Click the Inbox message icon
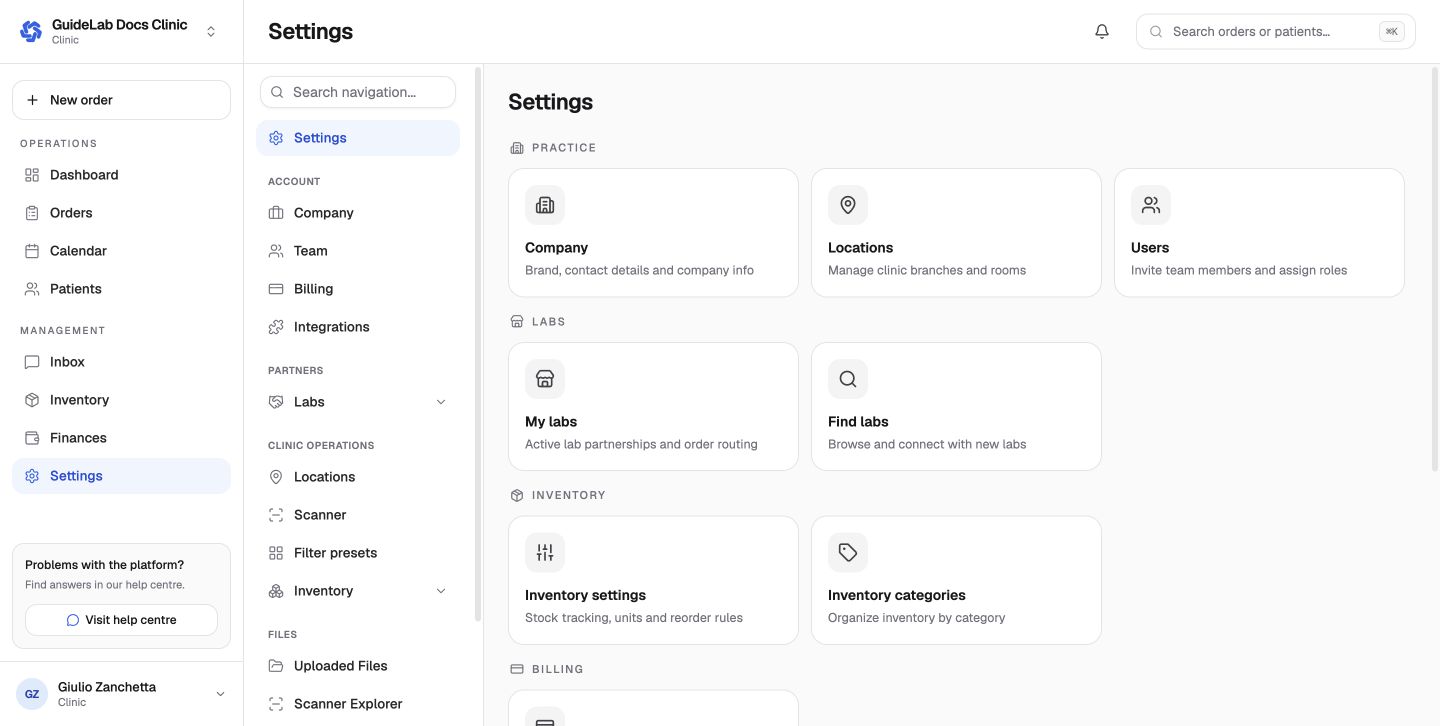 pyautogui.click(x=32, y=362)
